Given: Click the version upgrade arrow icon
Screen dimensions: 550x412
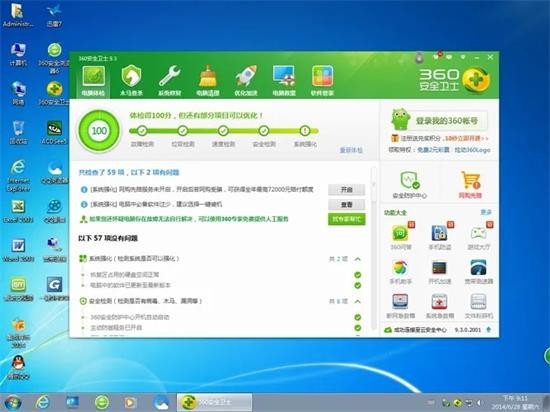Looking at the screenshot, I should (x=489, y=330).
